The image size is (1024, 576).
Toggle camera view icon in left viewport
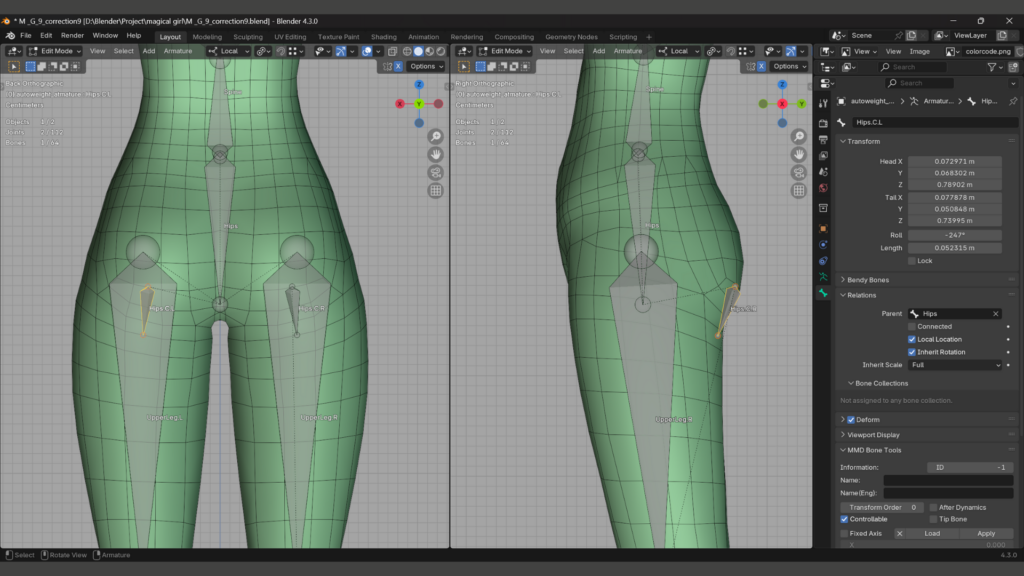436,173
